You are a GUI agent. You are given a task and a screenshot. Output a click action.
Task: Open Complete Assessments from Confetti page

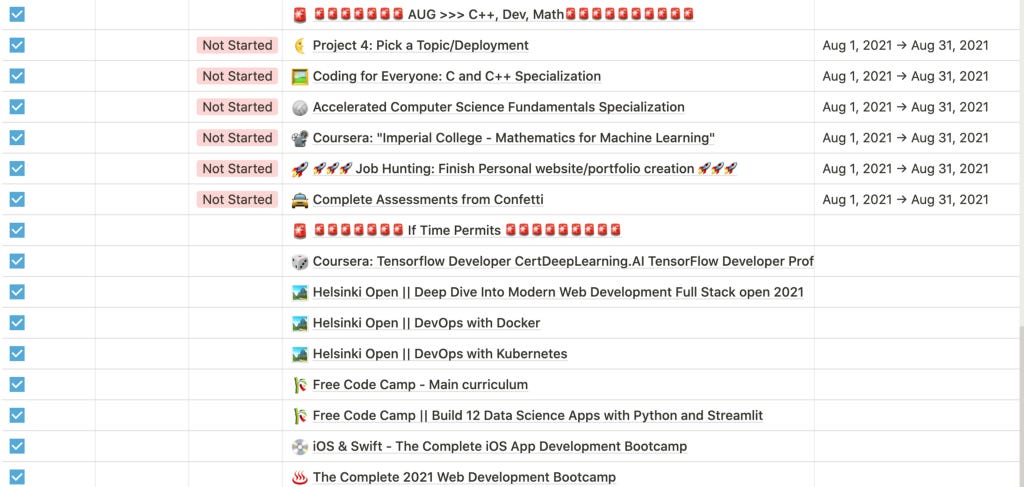[428, 200]
